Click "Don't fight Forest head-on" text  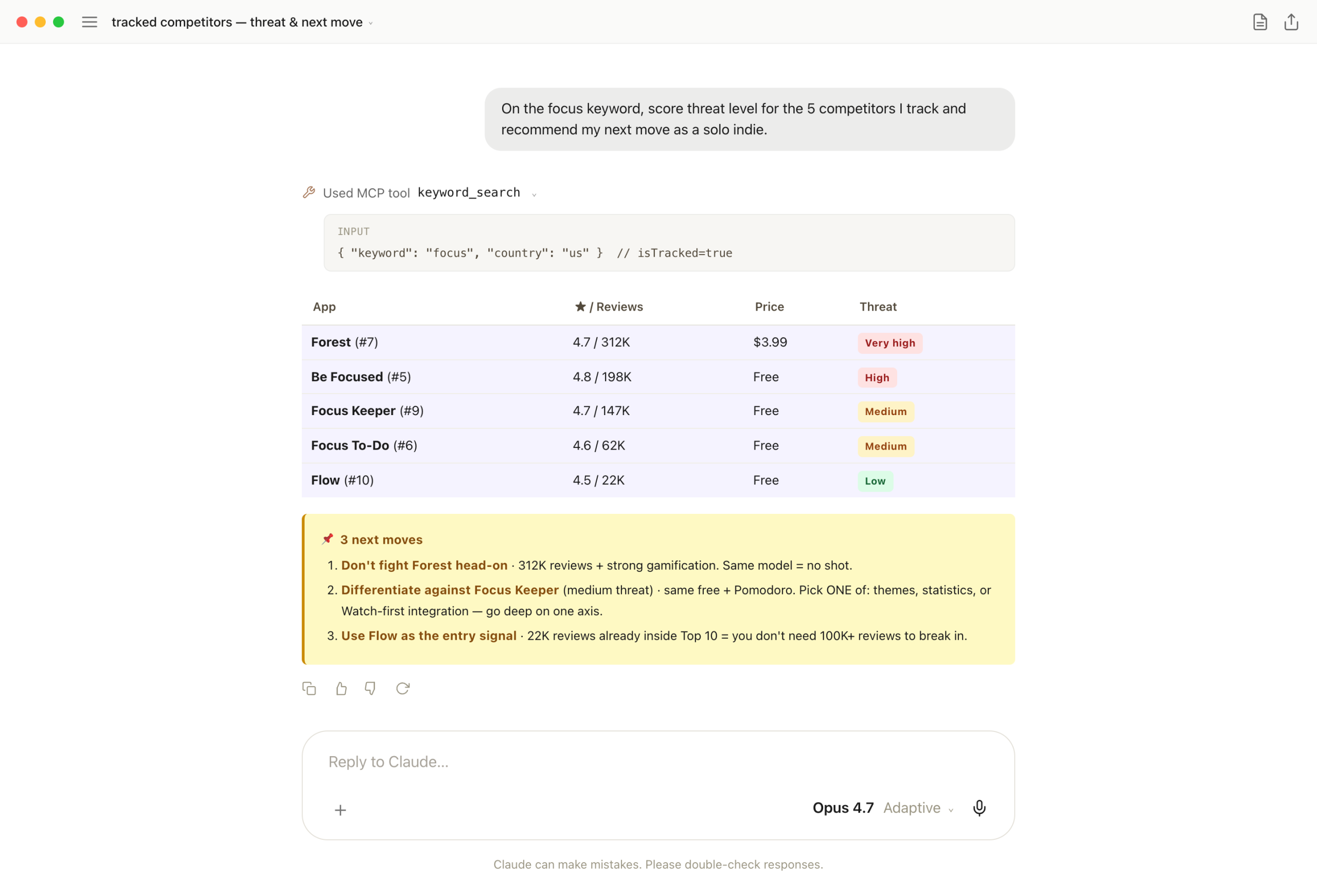pyautogui.click(x=424, y=565)
